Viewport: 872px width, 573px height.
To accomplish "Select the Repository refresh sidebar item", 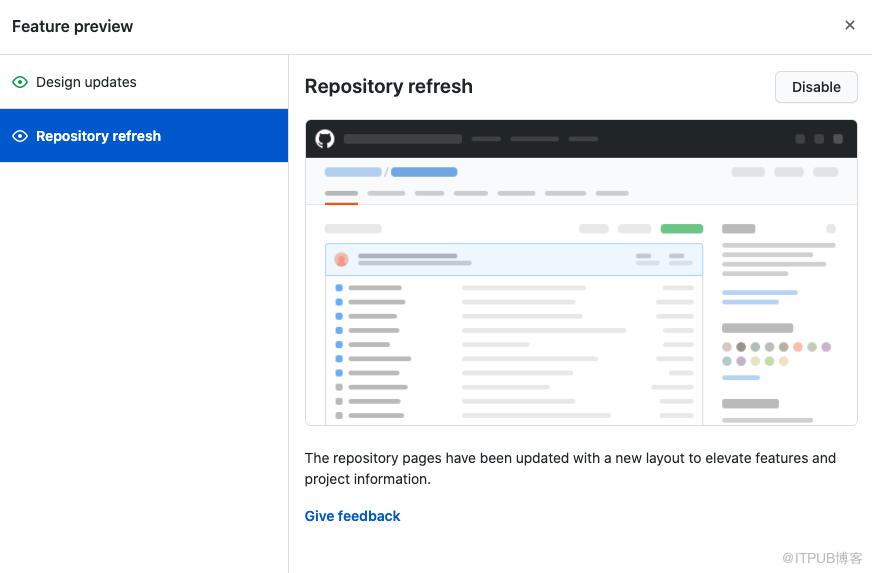I will tap(144, 136).
